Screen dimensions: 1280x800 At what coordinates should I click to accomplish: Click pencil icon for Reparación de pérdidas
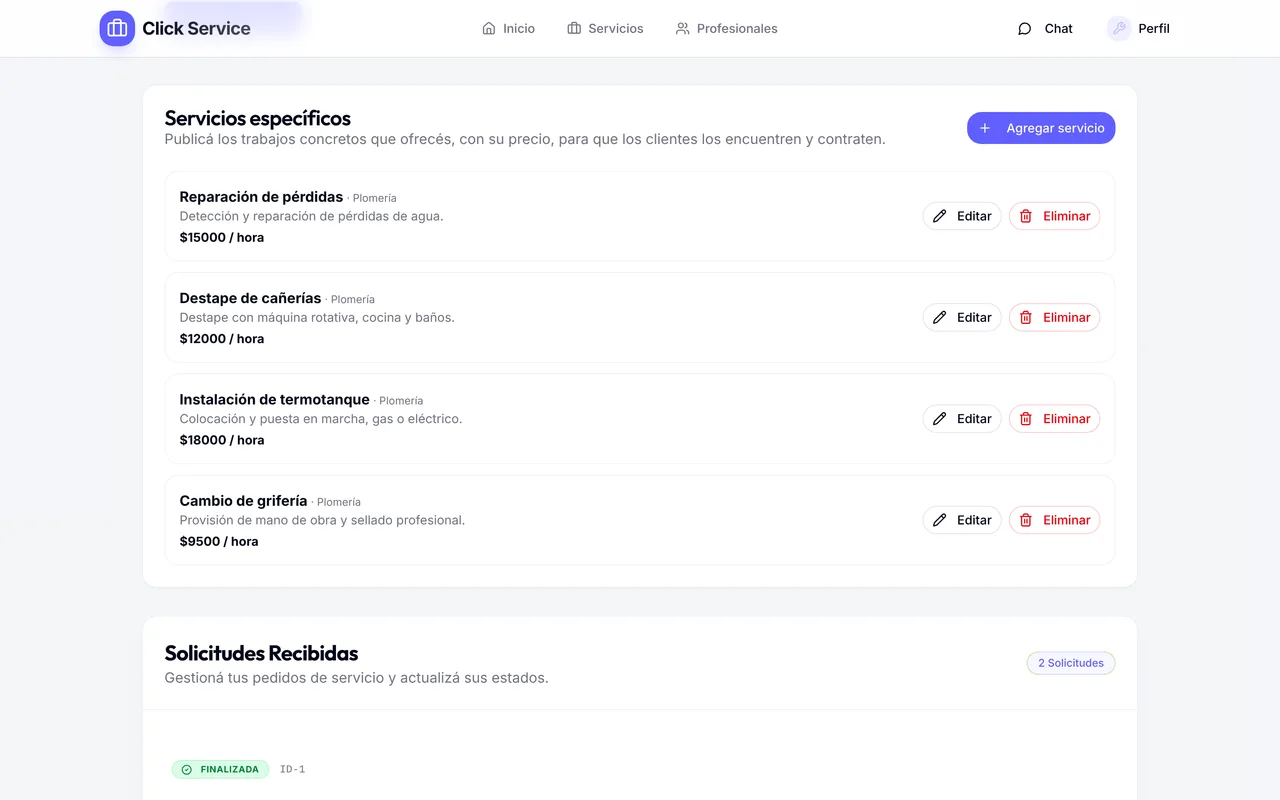click(x=940, y=216)
